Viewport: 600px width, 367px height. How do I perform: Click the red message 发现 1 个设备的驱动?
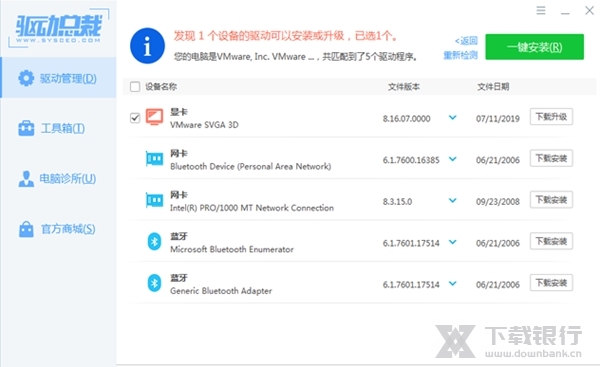(286, 36)
